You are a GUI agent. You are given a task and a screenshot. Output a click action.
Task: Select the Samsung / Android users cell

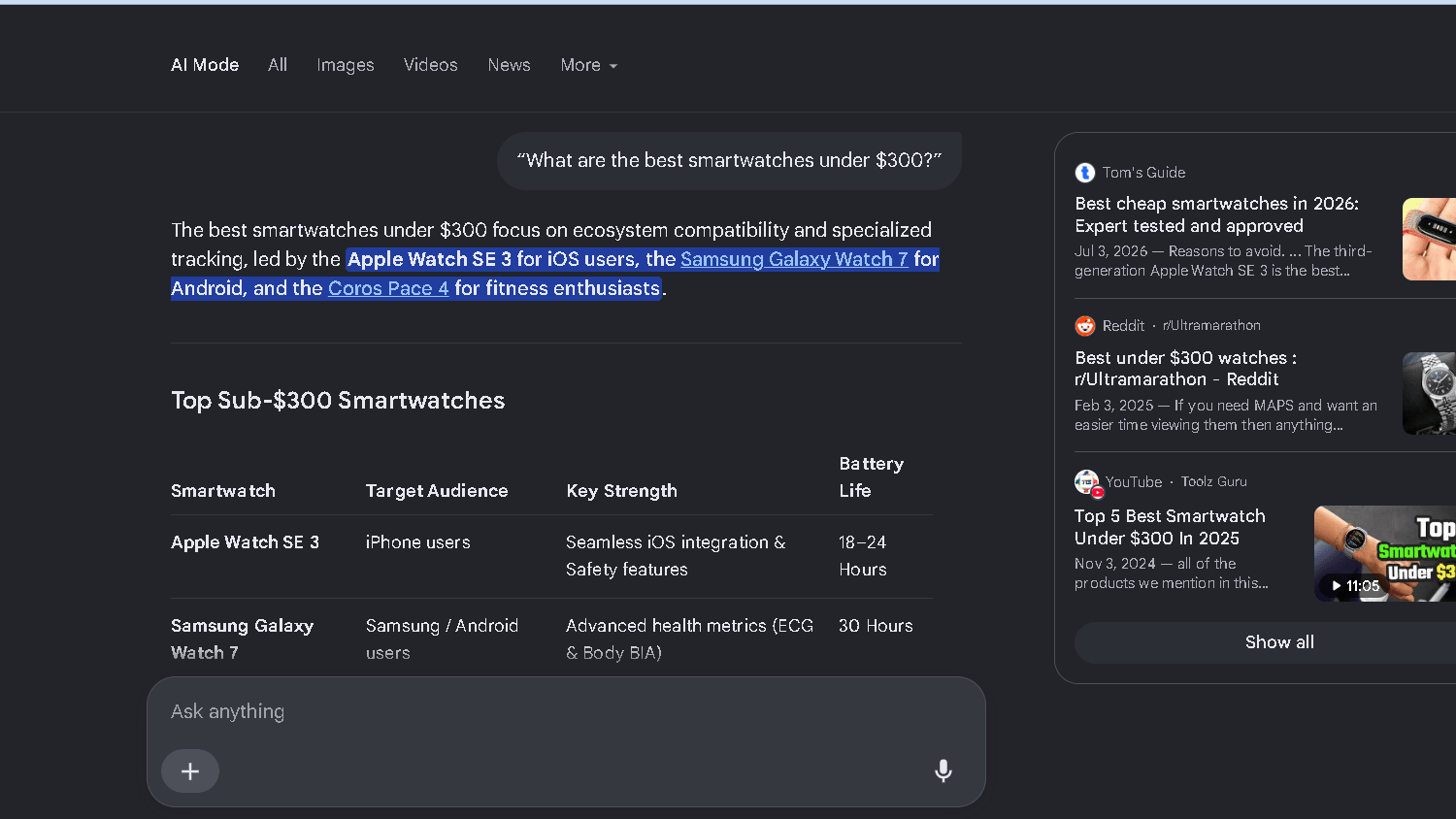pyautogui.click(x=442, y=639)
